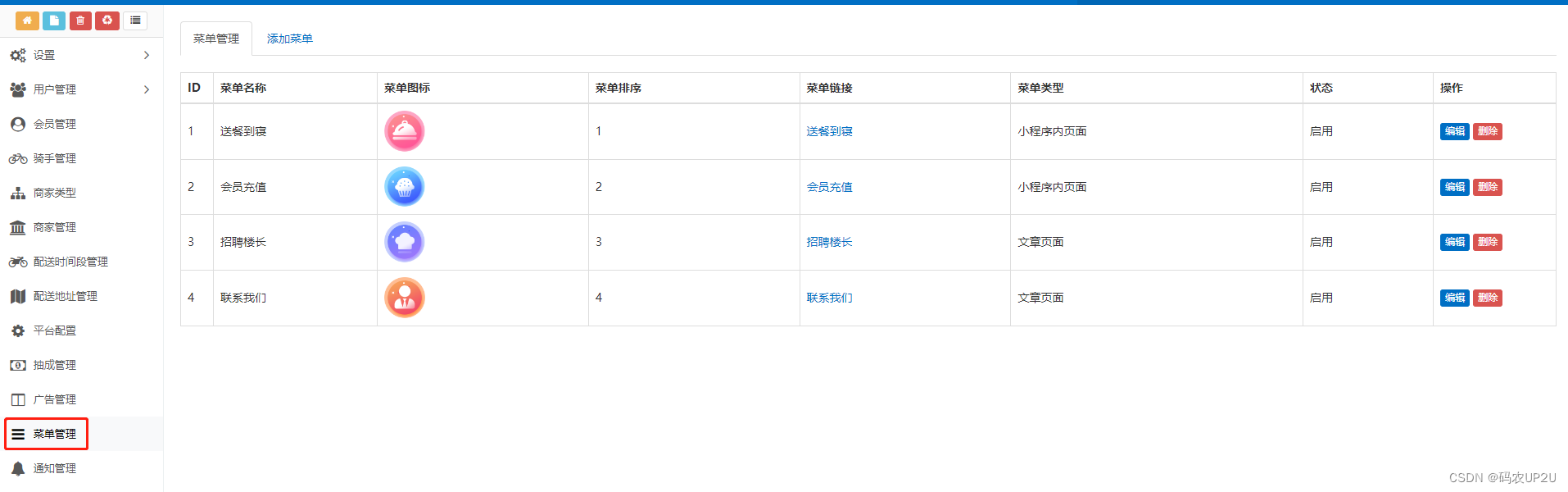The image size is (1568, 492).
Task: Go to 商家类型 in the sidebar
Action: click(55, 194)
